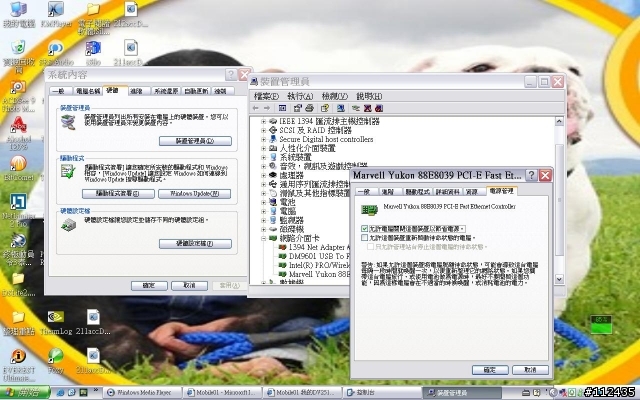The image size is (640, 400).
Task: Click the Uninstall device toolbar icon
Action: tap(379, 108)
